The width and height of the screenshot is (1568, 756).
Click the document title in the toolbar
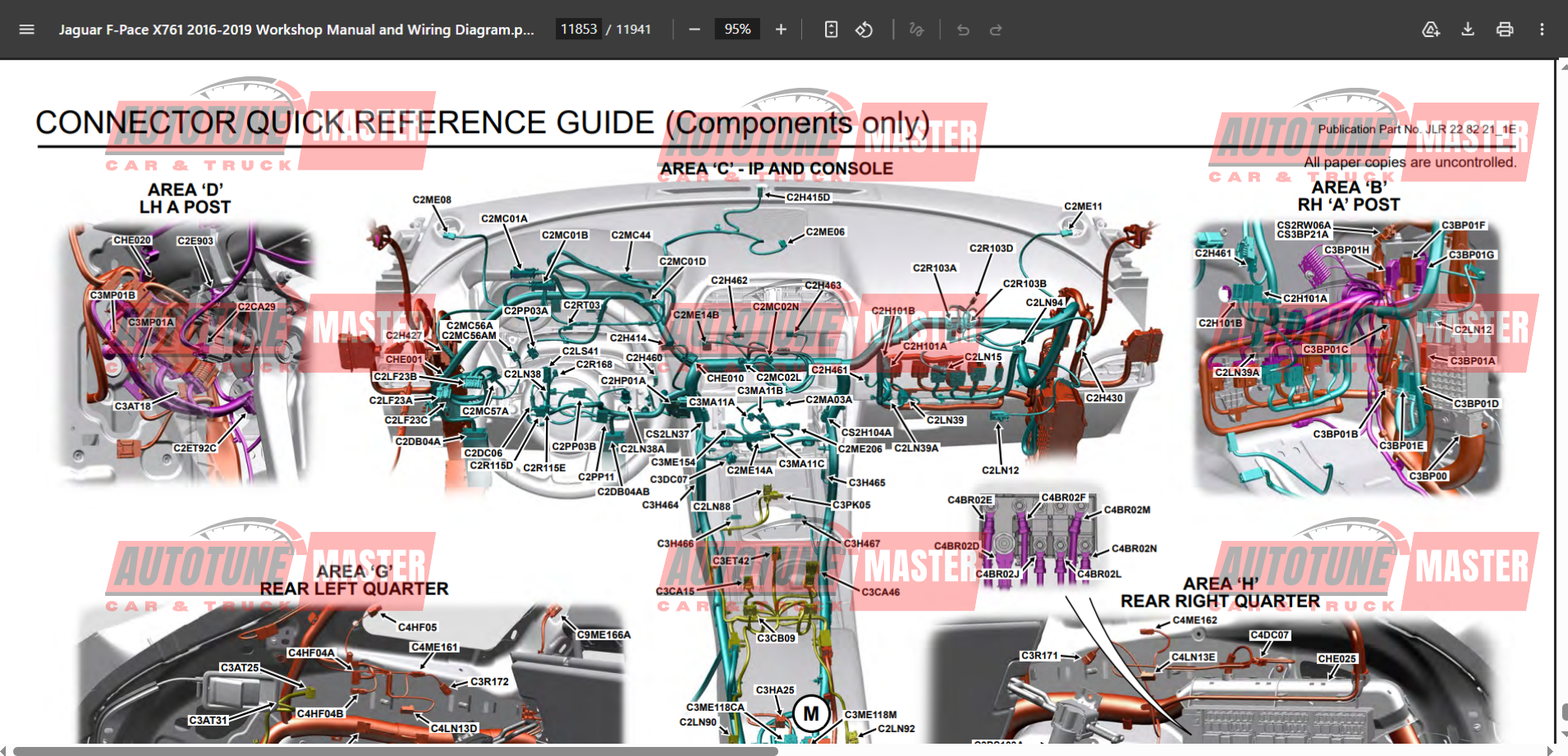pos(296,30)
